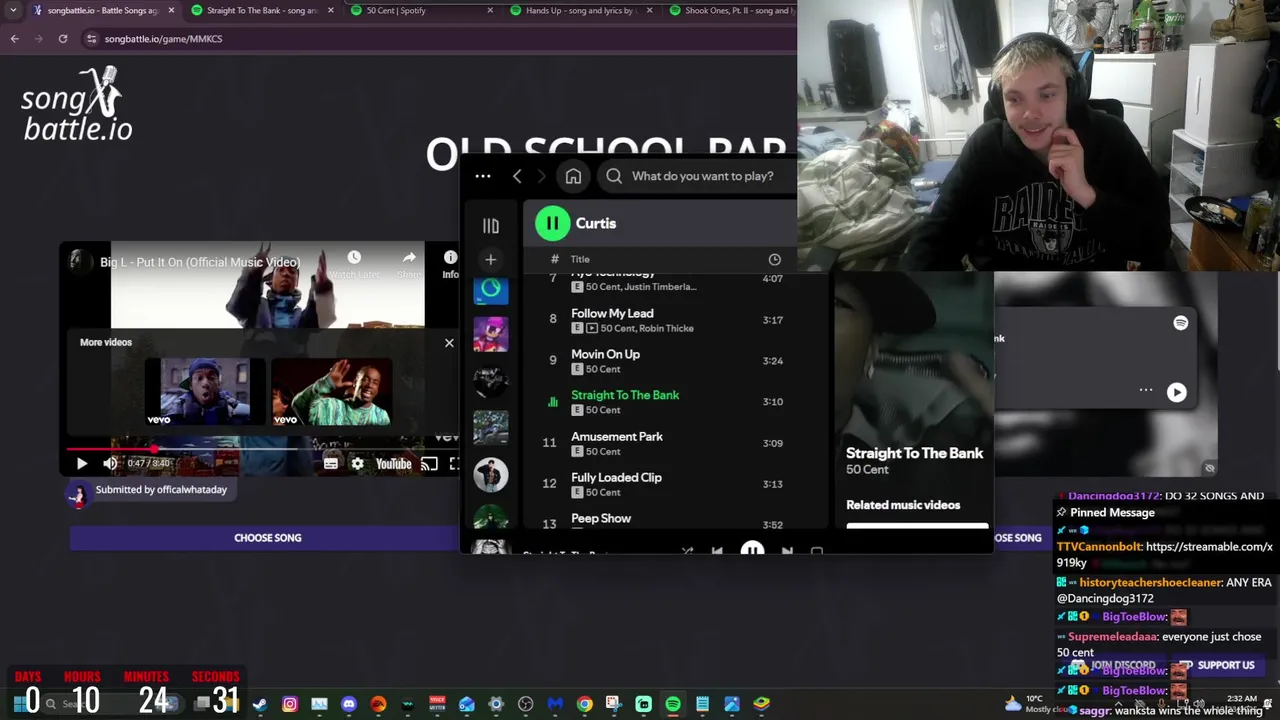Go back in the browser
The height and width of the screenshot is (720, 1280).
tap(15, 38)
